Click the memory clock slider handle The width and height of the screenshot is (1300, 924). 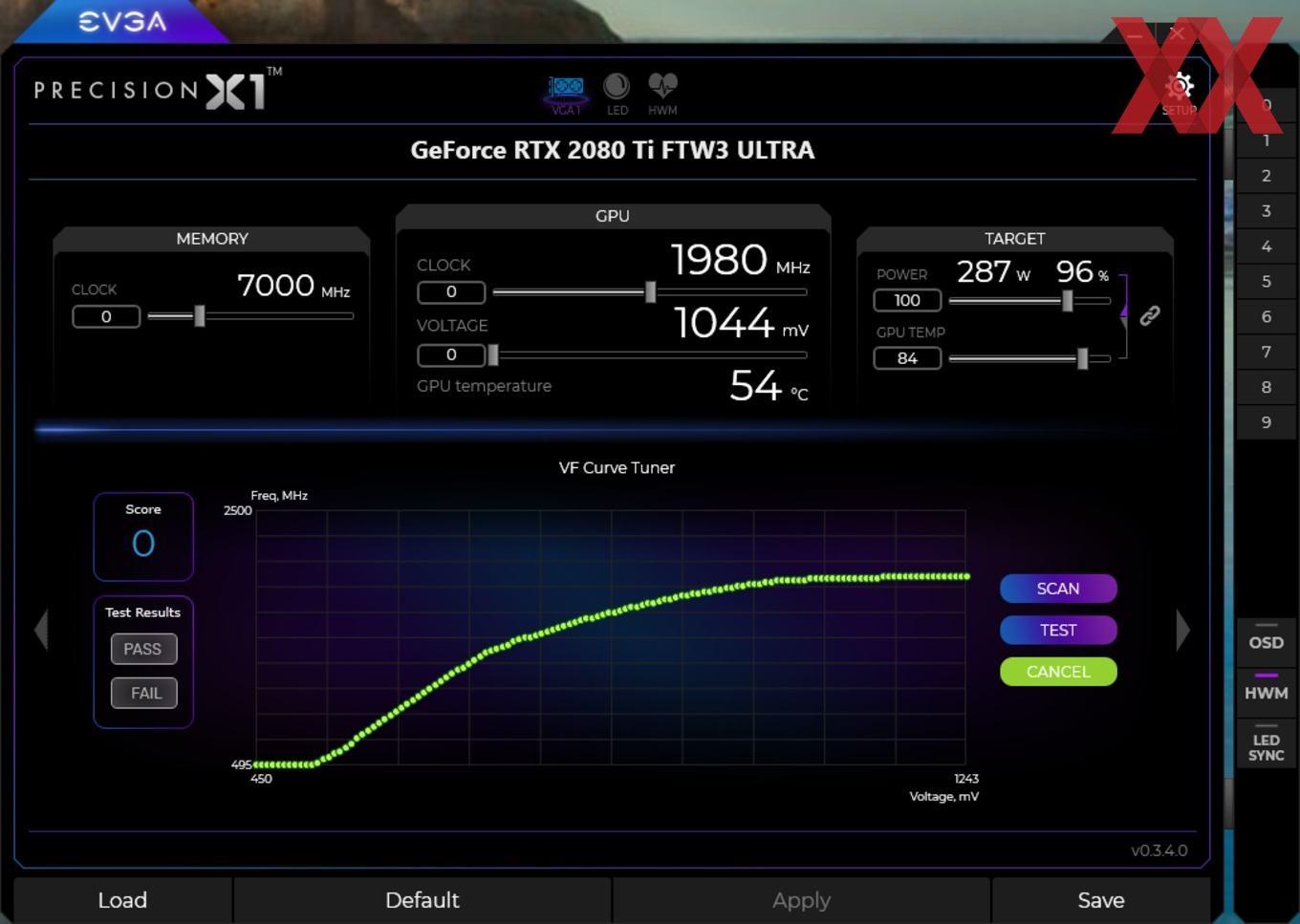click(200, 315)
